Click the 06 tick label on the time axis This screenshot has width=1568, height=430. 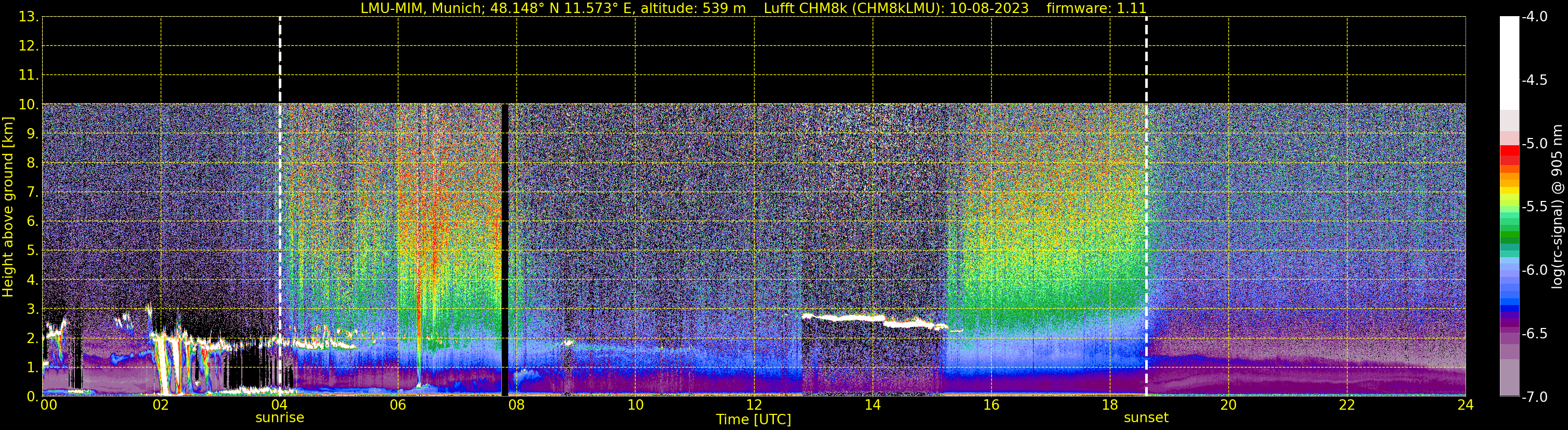point(398,405)
